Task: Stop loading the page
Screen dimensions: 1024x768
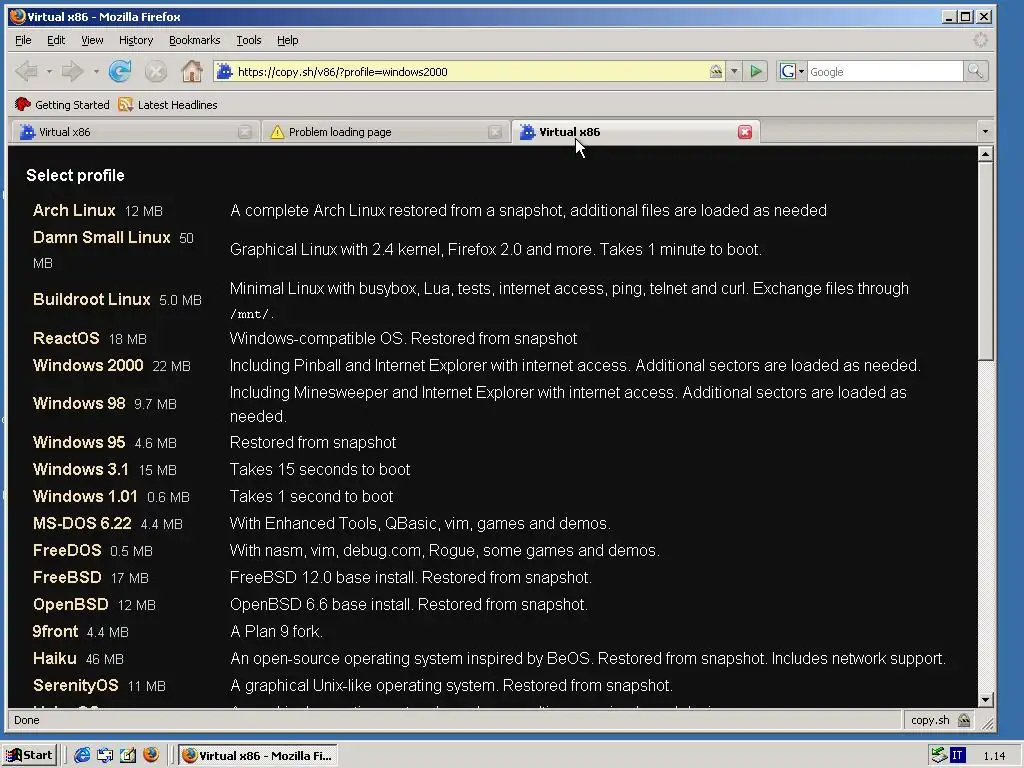Action: click(x=155, y=71)
